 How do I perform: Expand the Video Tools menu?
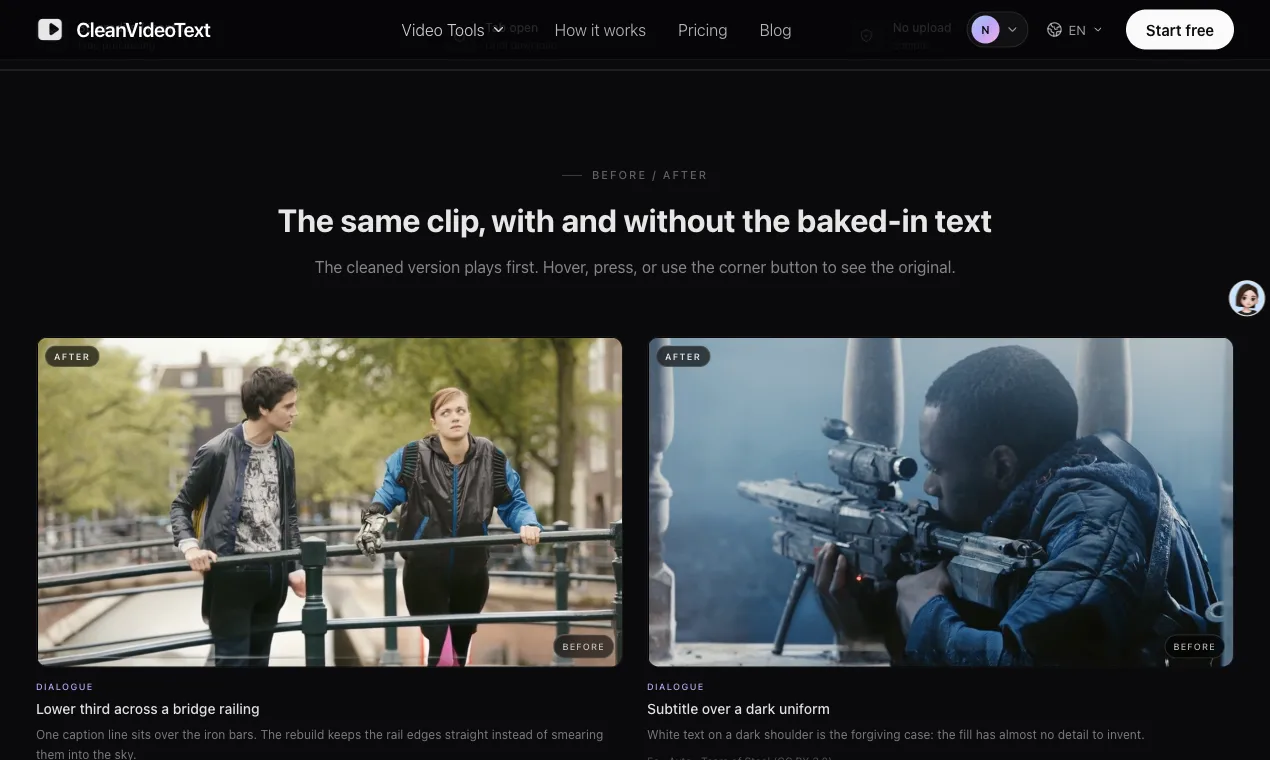(x=452, y=30)
